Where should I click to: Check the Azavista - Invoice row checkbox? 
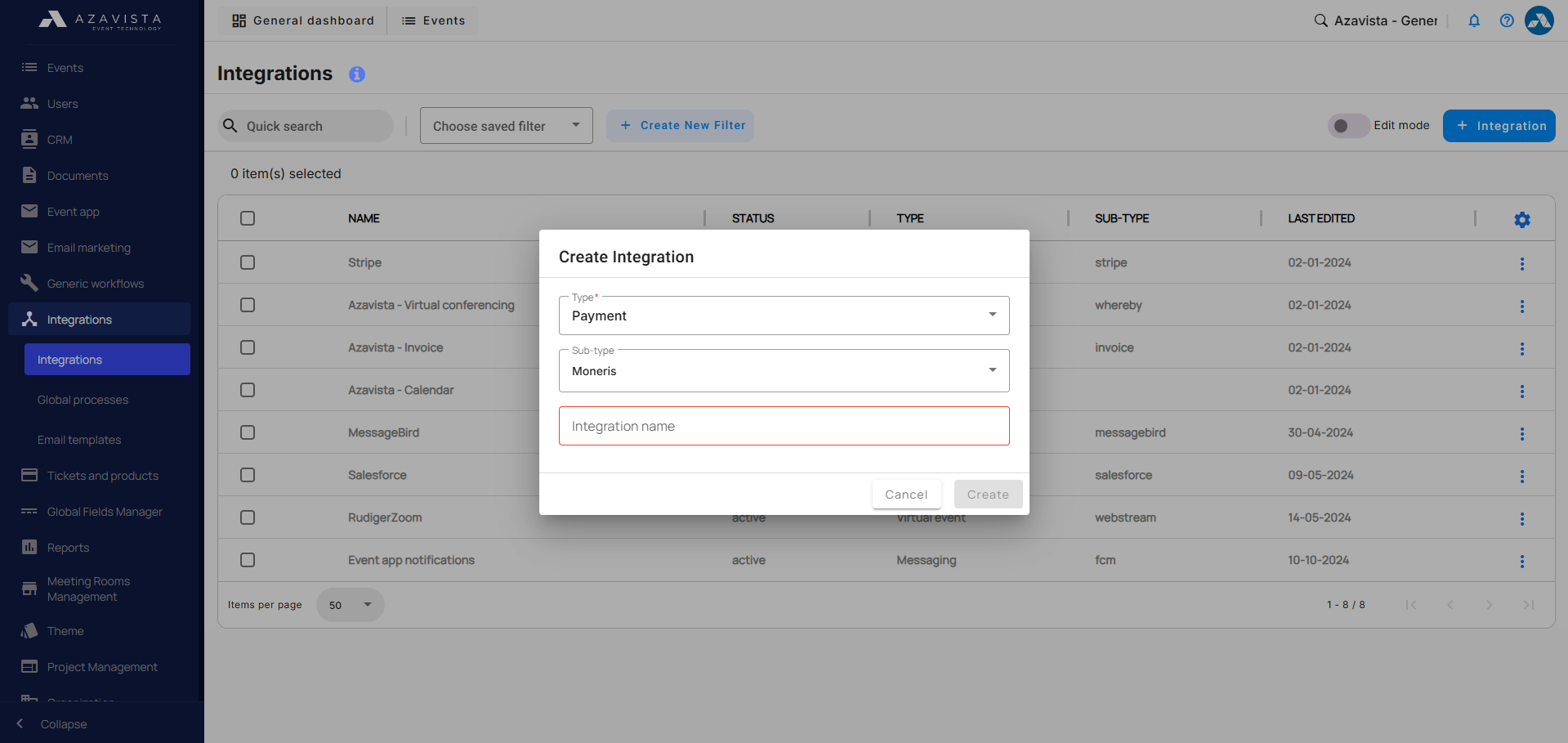pos(248,347)
